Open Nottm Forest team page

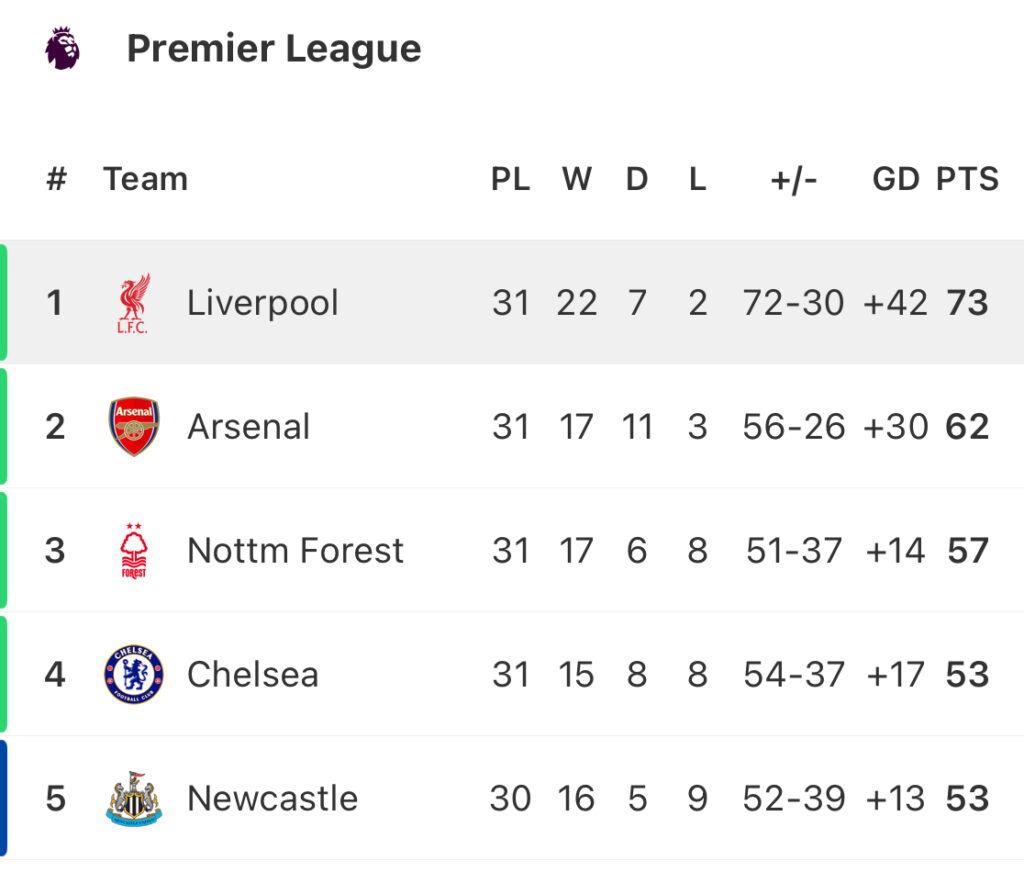point(295,551)
